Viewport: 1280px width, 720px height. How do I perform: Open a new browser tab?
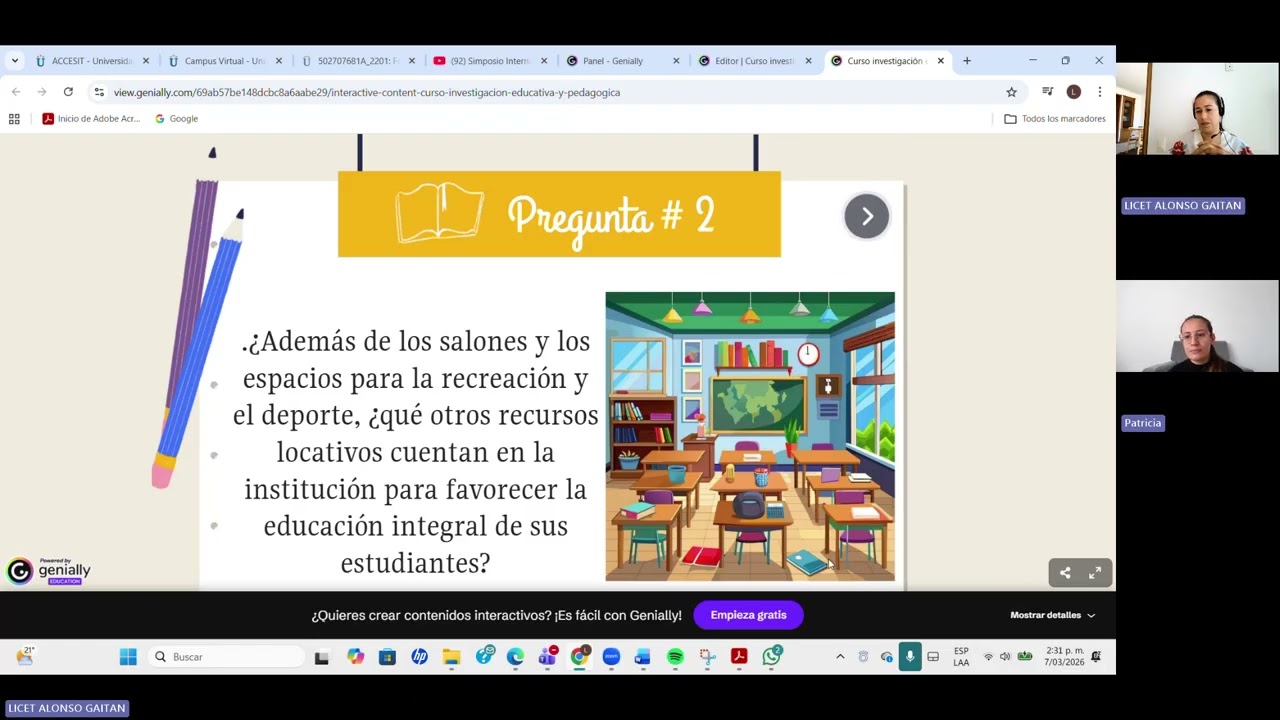[x=966, y=61]
